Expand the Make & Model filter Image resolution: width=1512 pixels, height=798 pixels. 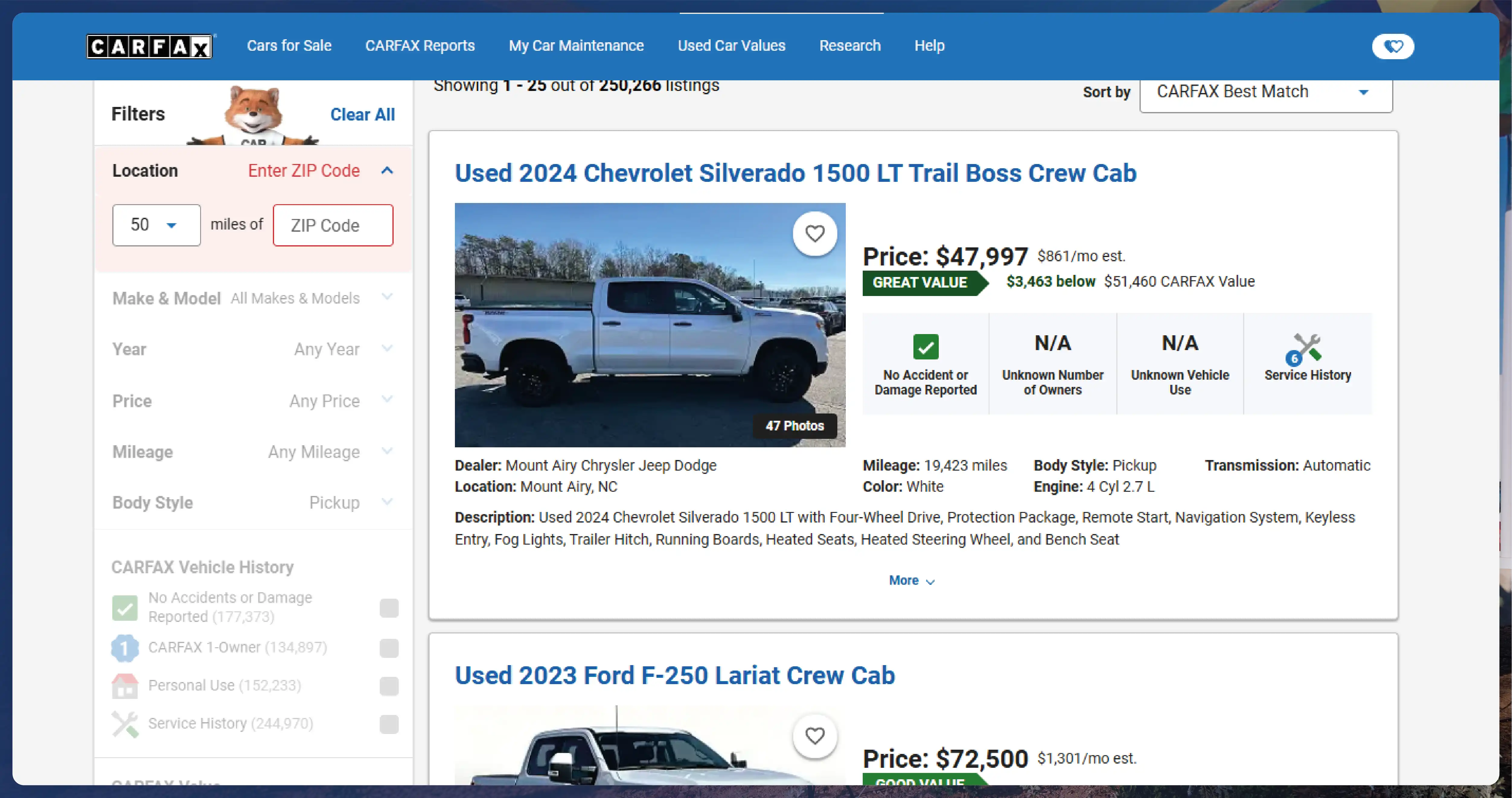(253, 298)
